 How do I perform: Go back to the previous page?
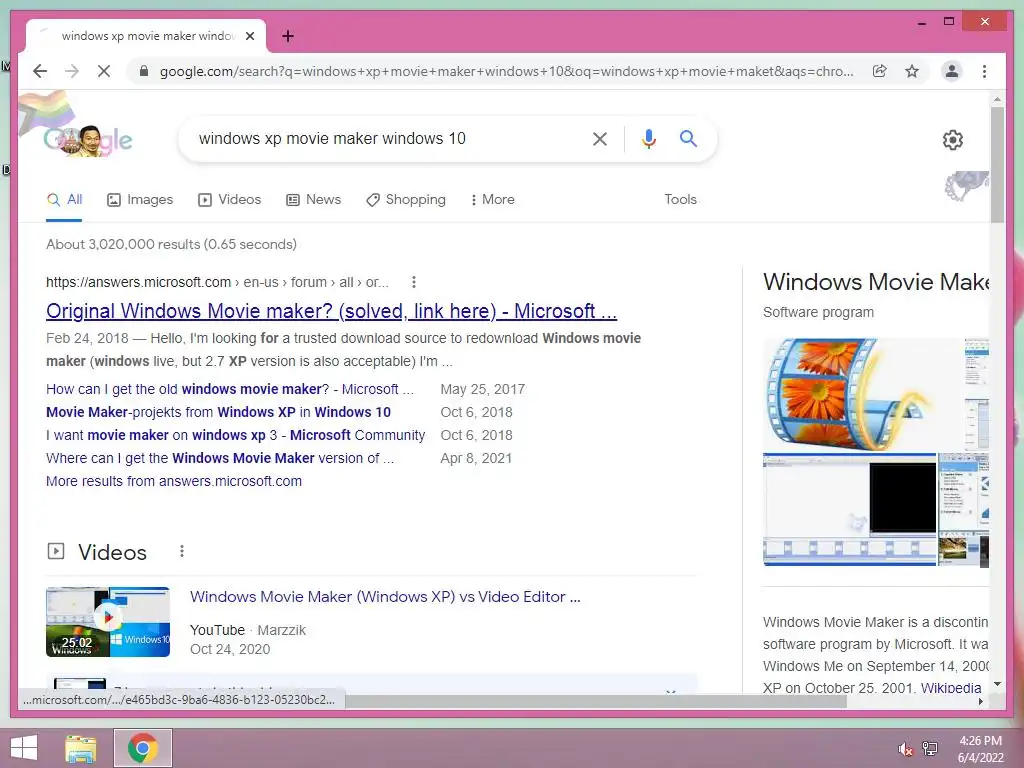coord(40,71)
